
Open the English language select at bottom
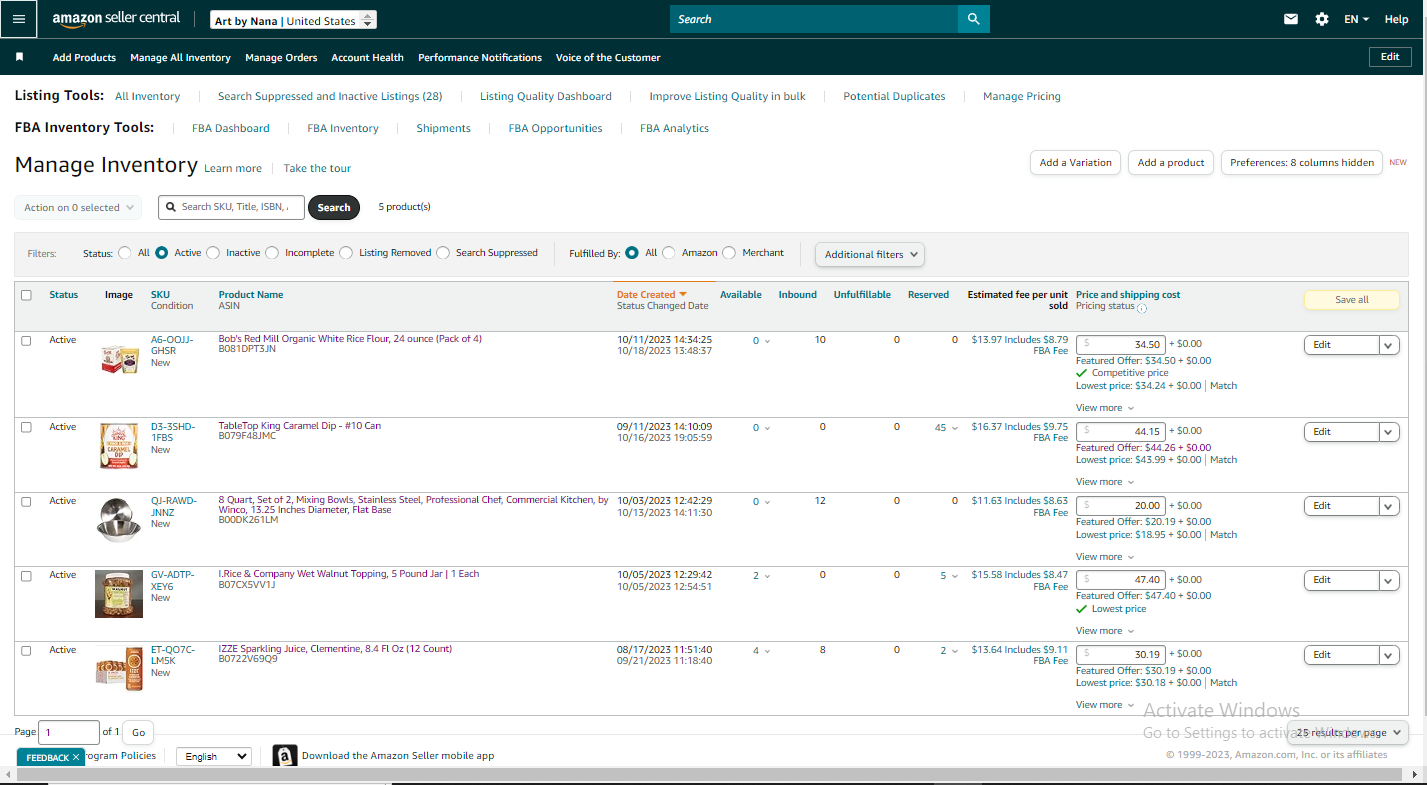pyautogui.click(x=213, y=756)
